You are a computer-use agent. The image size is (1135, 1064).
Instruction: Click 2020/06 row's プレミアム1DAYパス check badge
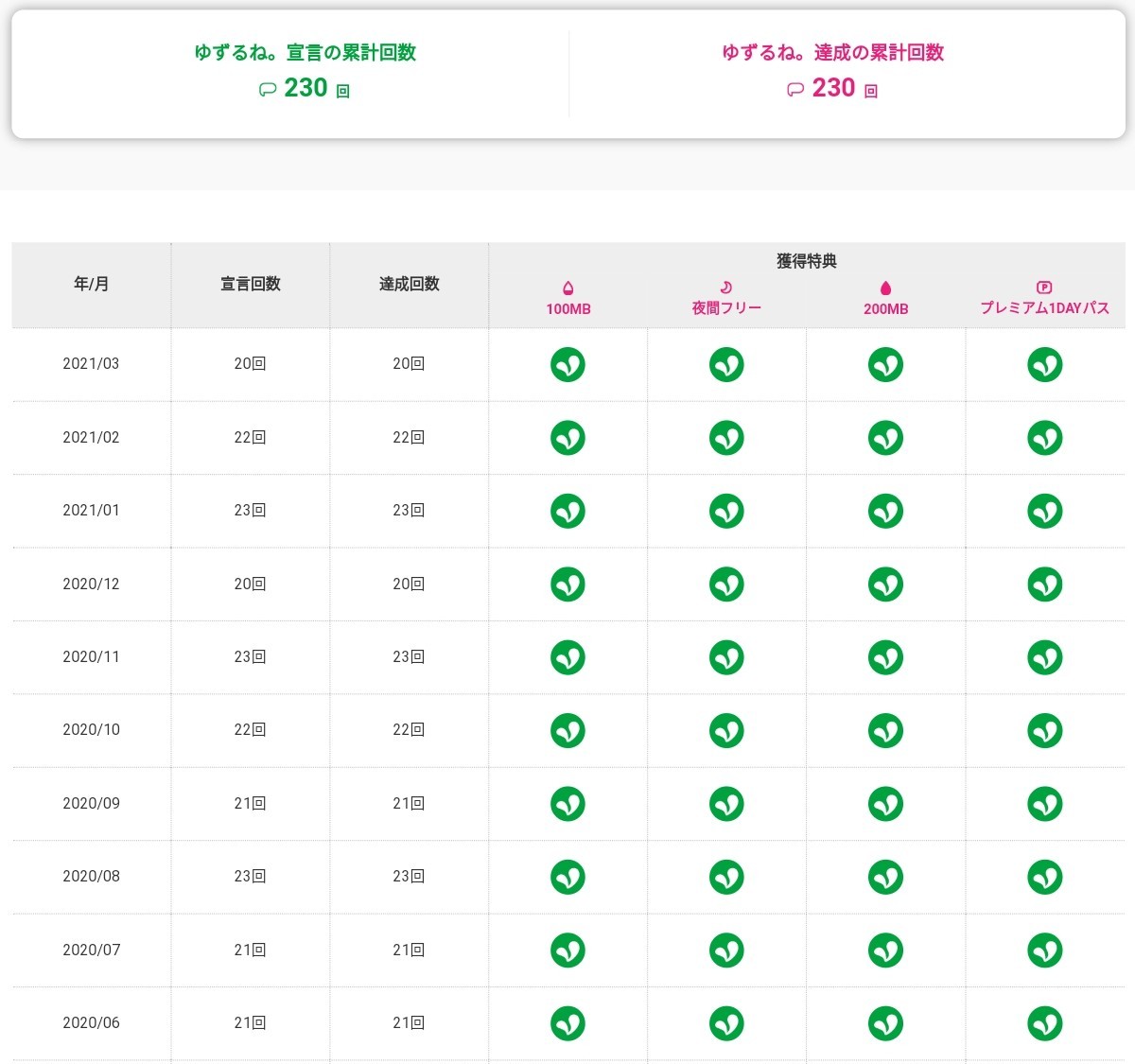coord(1044,1023)
